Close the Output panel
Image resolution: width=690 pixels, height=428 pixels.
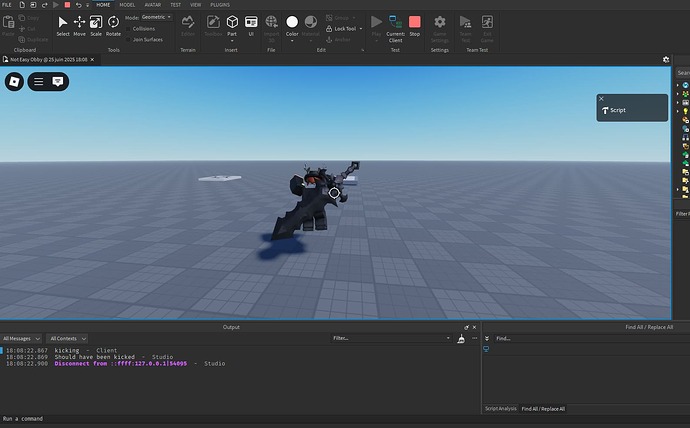click(x=474, y=327)
